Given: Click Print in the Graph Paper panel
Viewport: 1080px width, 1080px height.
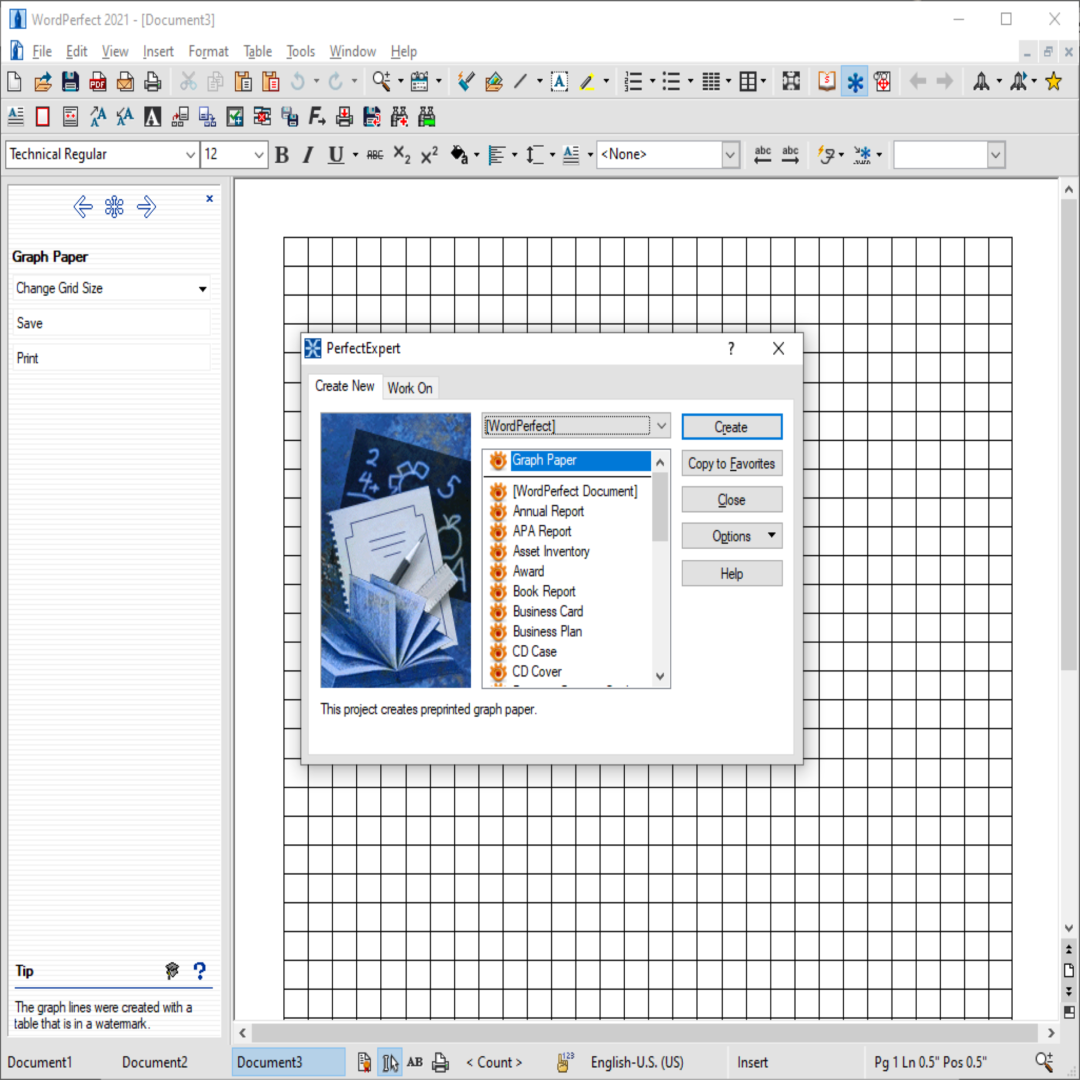Looking at the screenshot, I should 112,358.
